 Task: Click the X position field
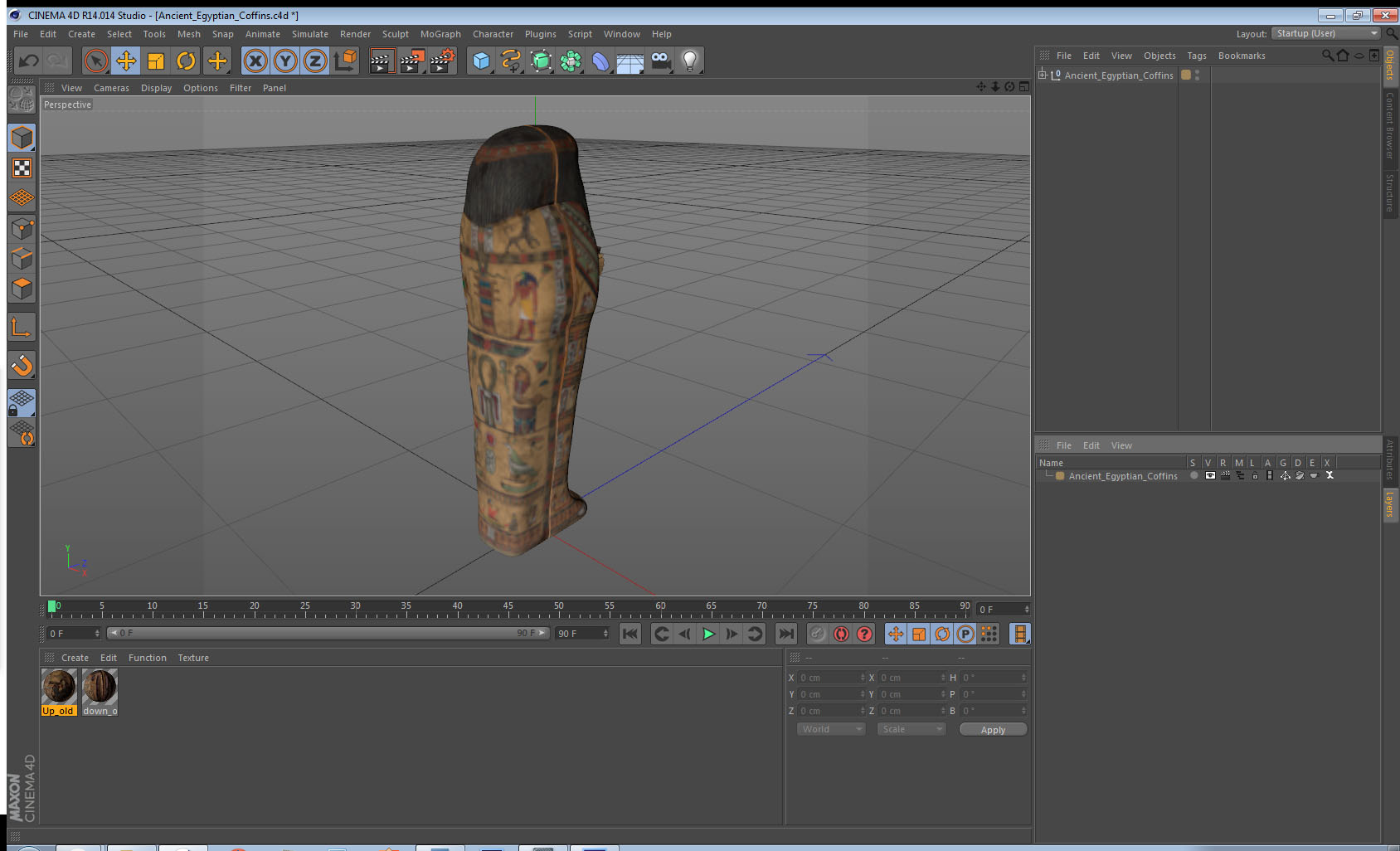pyautogui.click(x=830, y=678)
